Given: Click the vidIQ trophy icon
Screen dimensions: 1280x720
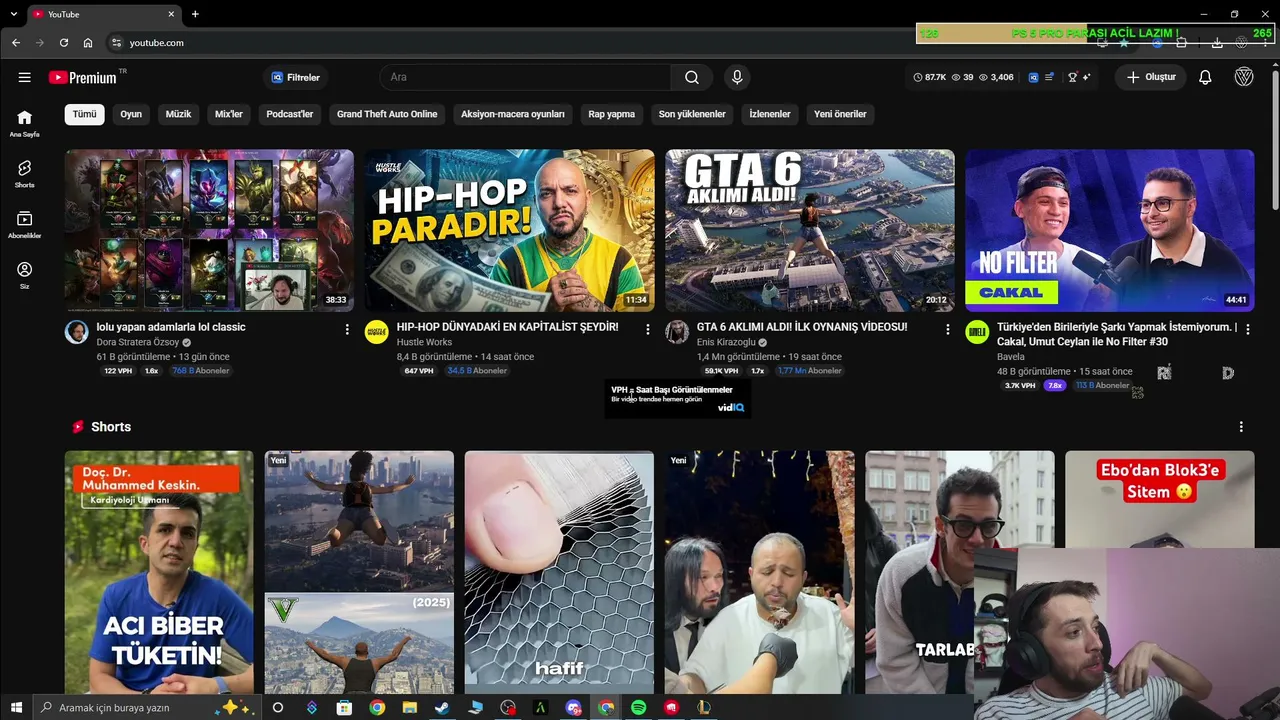Looking at the screenshot, I should pos(1072,77).
